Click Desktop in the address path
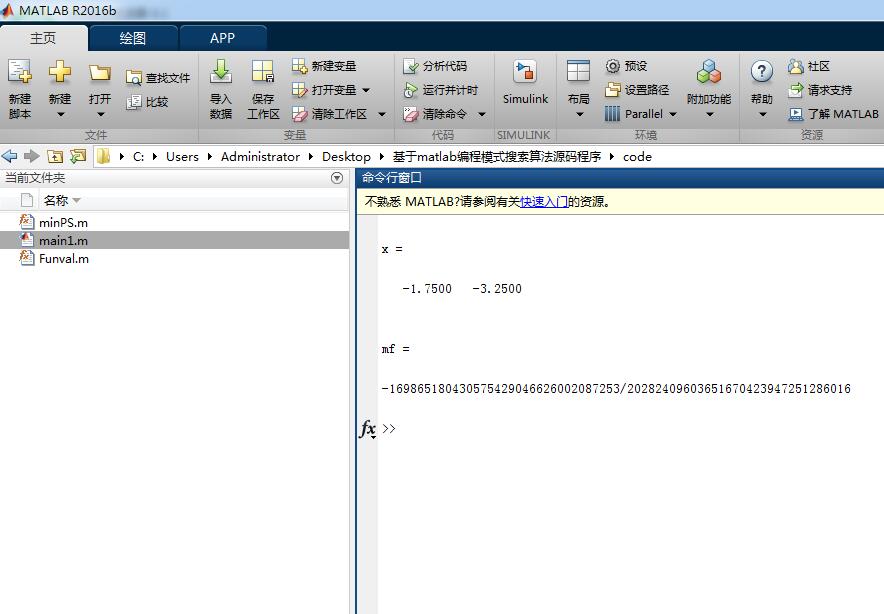The height and width of the screenshot is (614, 884). click(x=346, y=157)
